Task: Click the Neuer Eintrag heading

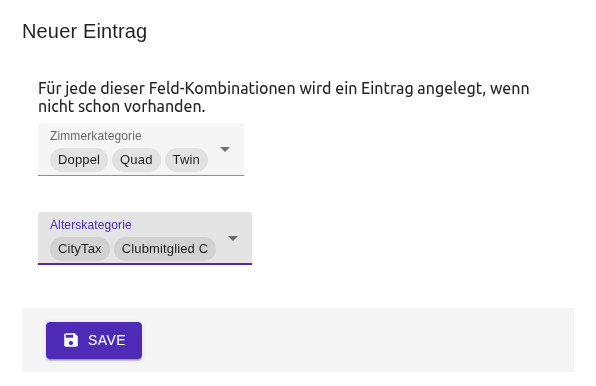Action: click(84, 31)
